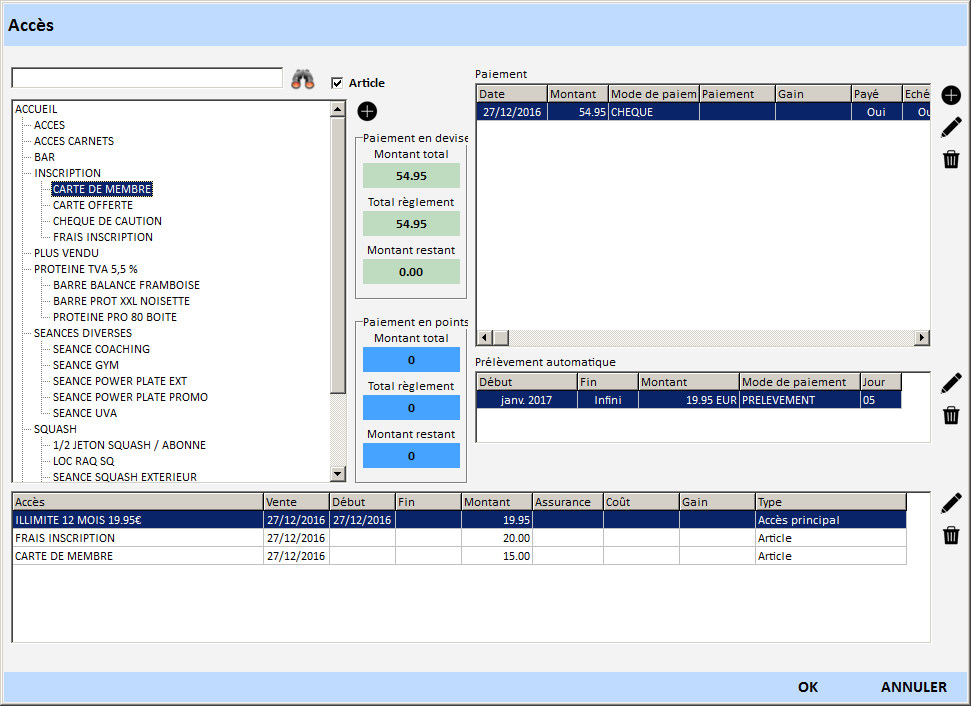Delete the selected Accès row with the trash icon
Image resolution: width=971 pixels, height=706 pixels.
tap(951, 535)
